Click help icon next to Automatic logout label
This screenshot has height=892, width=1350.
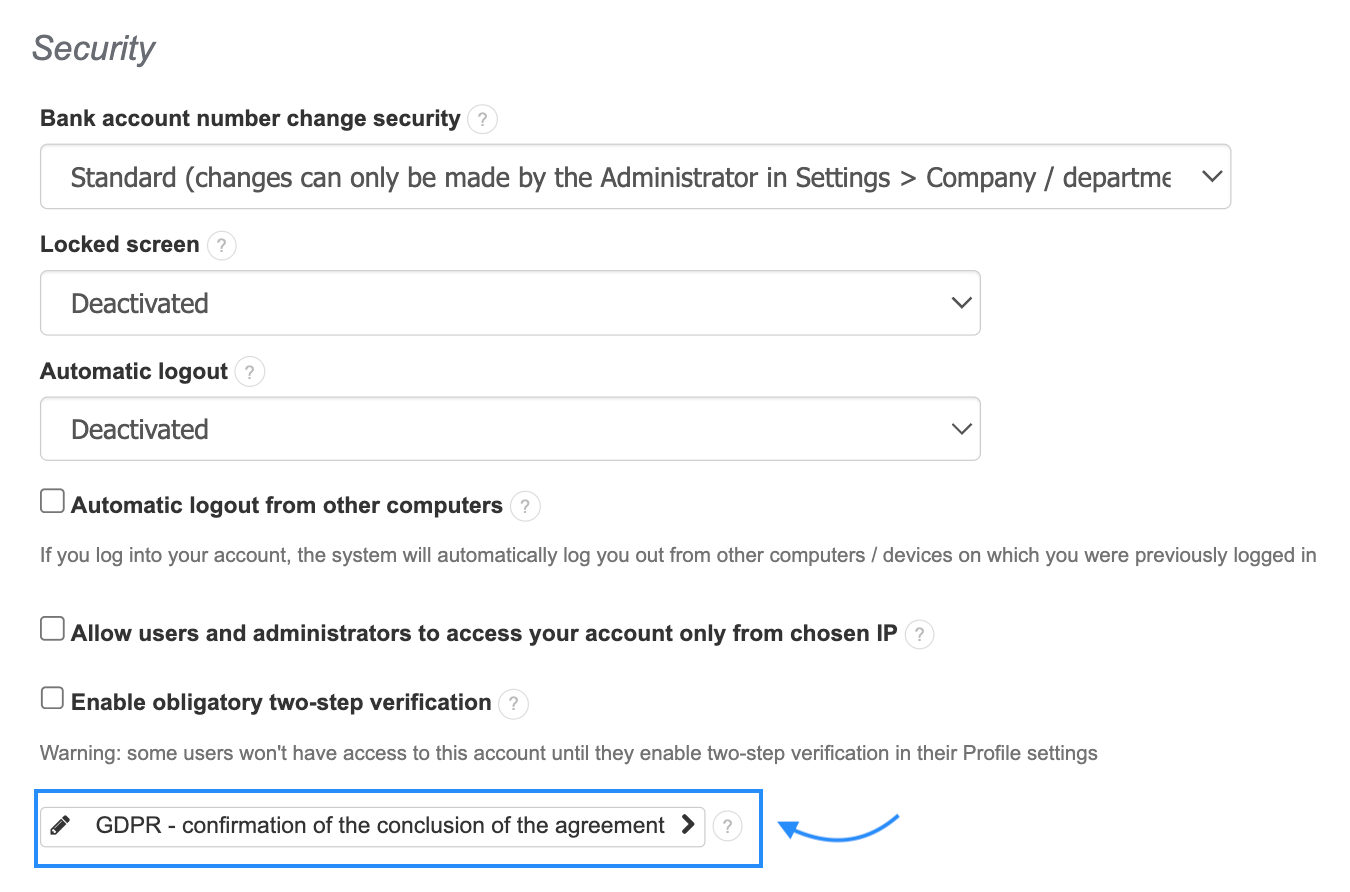click(x=250, y=373)
